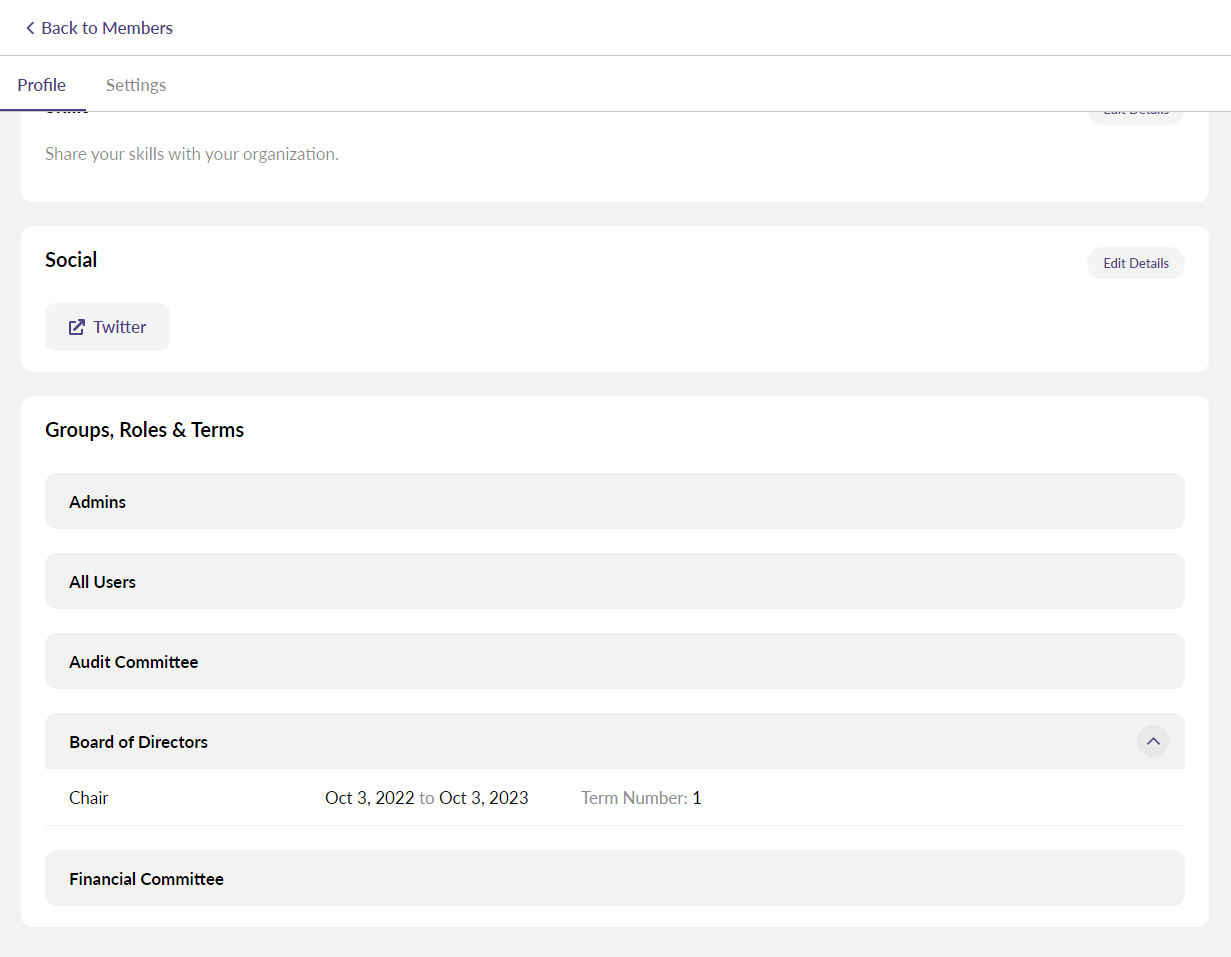
Task: Click the Groups, Roles & Terms heading
Action: pyautogui.click(x=145, y=430)
